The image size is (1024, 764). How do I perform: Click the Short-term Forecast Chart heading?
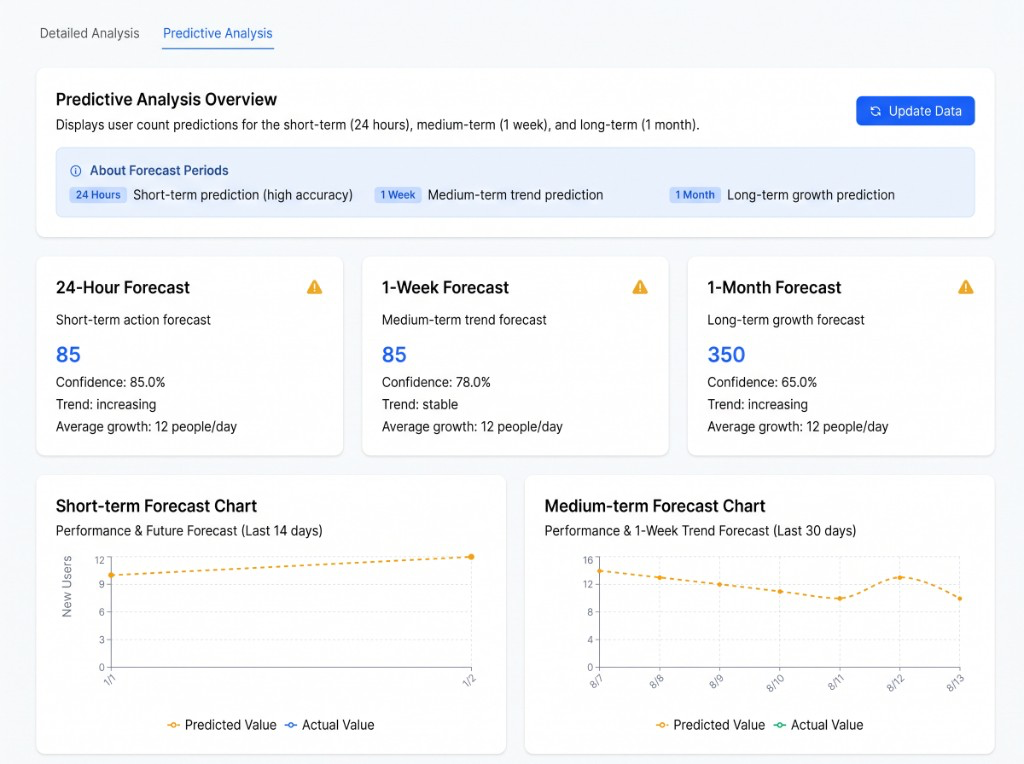[x=156, y=506]
